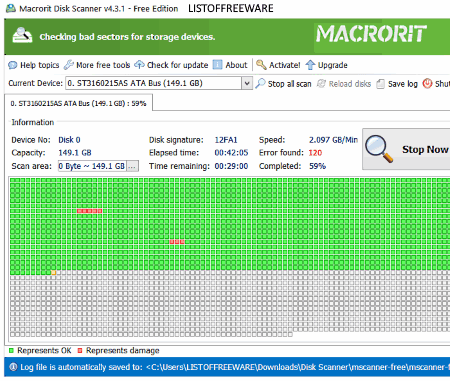Viewport: 450px width, 381px height.
Task: Click the Save log label
Action: click(403, 84)
